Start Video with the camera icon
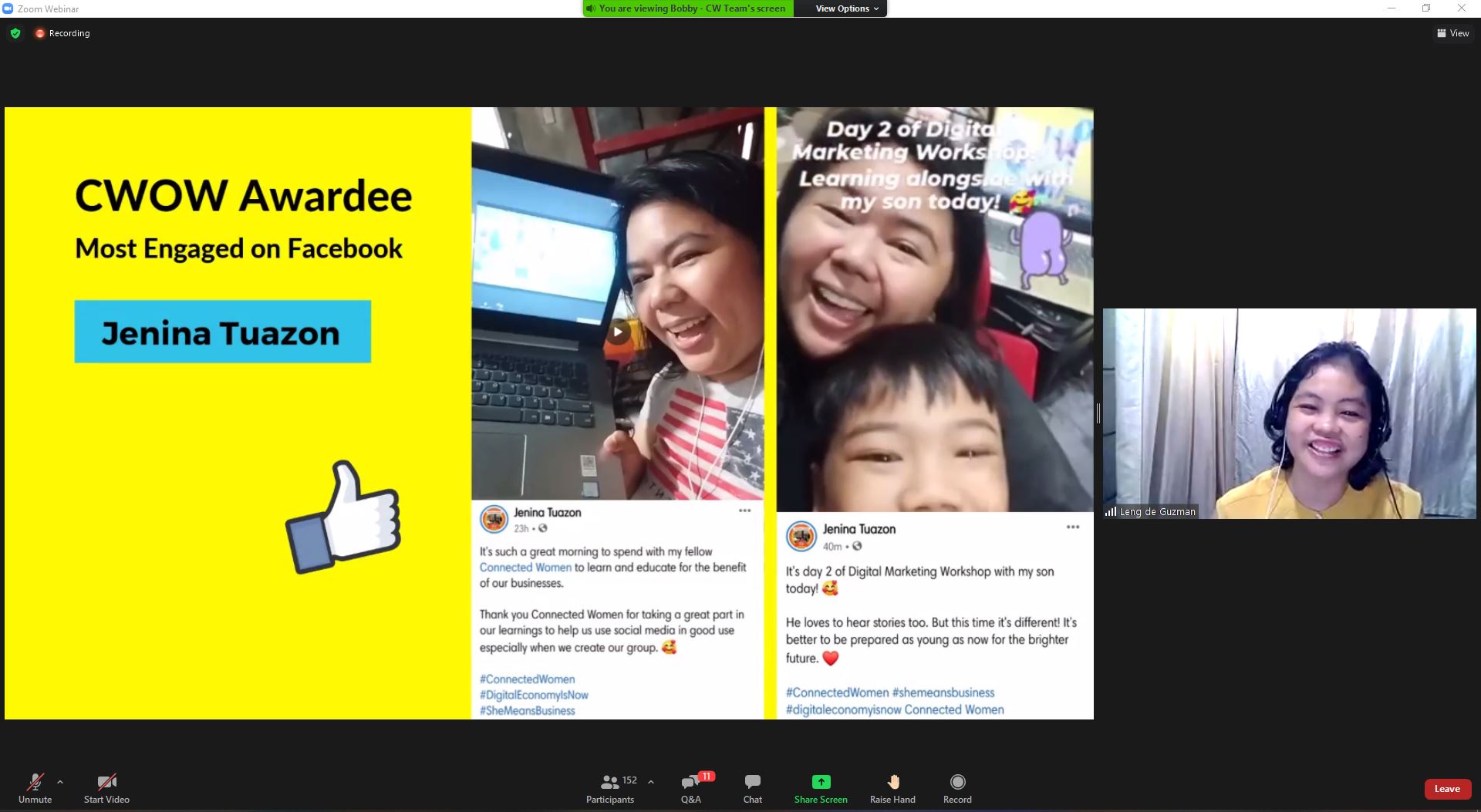Screen dimensions: 1481x812 tap(106, 788)
